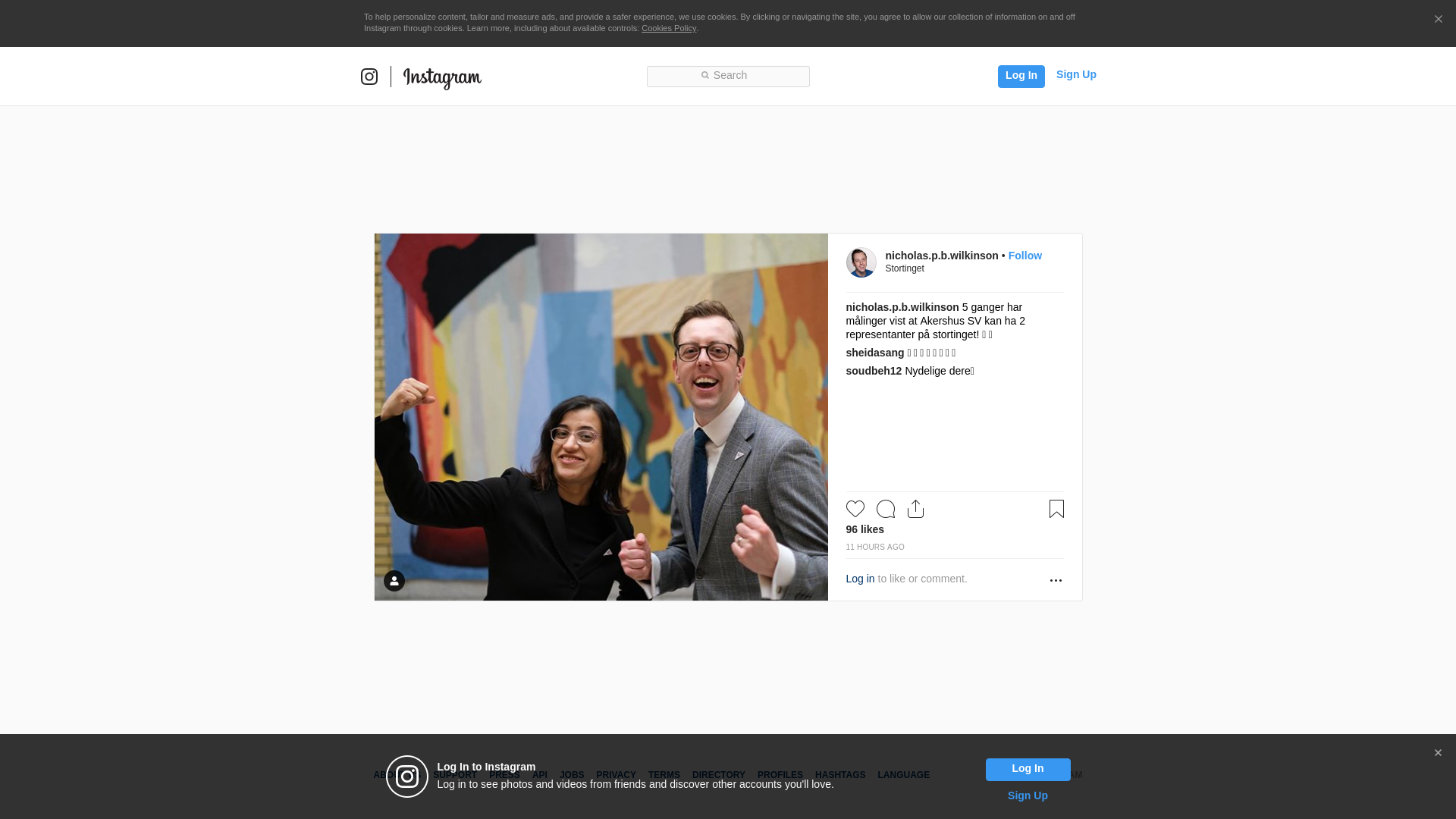View the 96 likes list
The image size is (1456, 819).
[864, 529]
